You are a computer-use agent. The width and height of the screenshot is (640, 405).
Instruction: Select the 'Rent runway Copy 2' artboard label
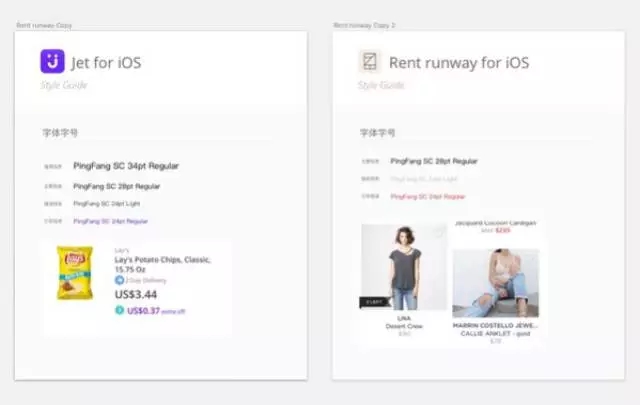(x=364, y=24)
